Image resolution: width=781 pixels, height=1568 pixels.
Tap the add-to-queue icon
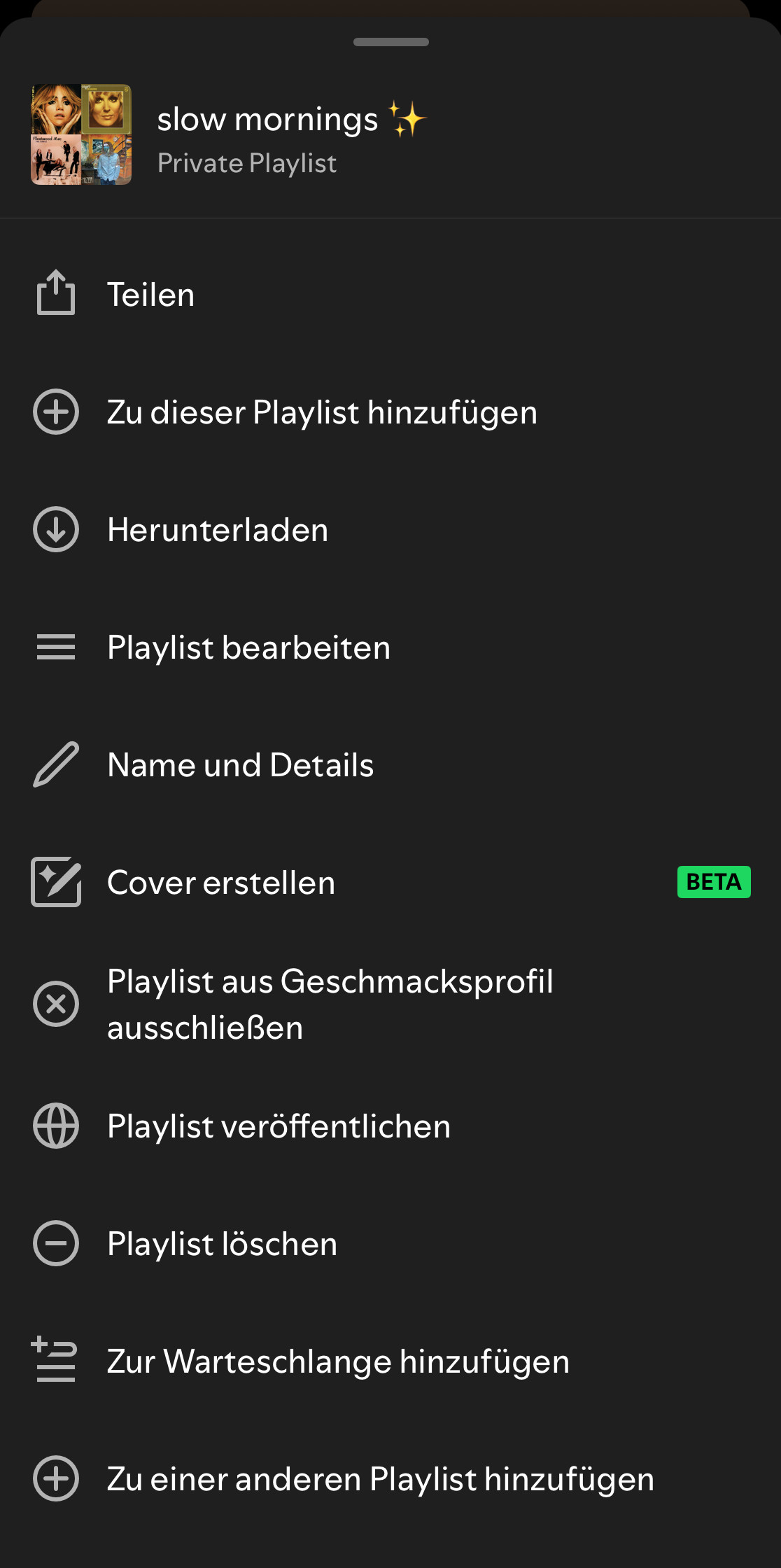click(55, 1359)
